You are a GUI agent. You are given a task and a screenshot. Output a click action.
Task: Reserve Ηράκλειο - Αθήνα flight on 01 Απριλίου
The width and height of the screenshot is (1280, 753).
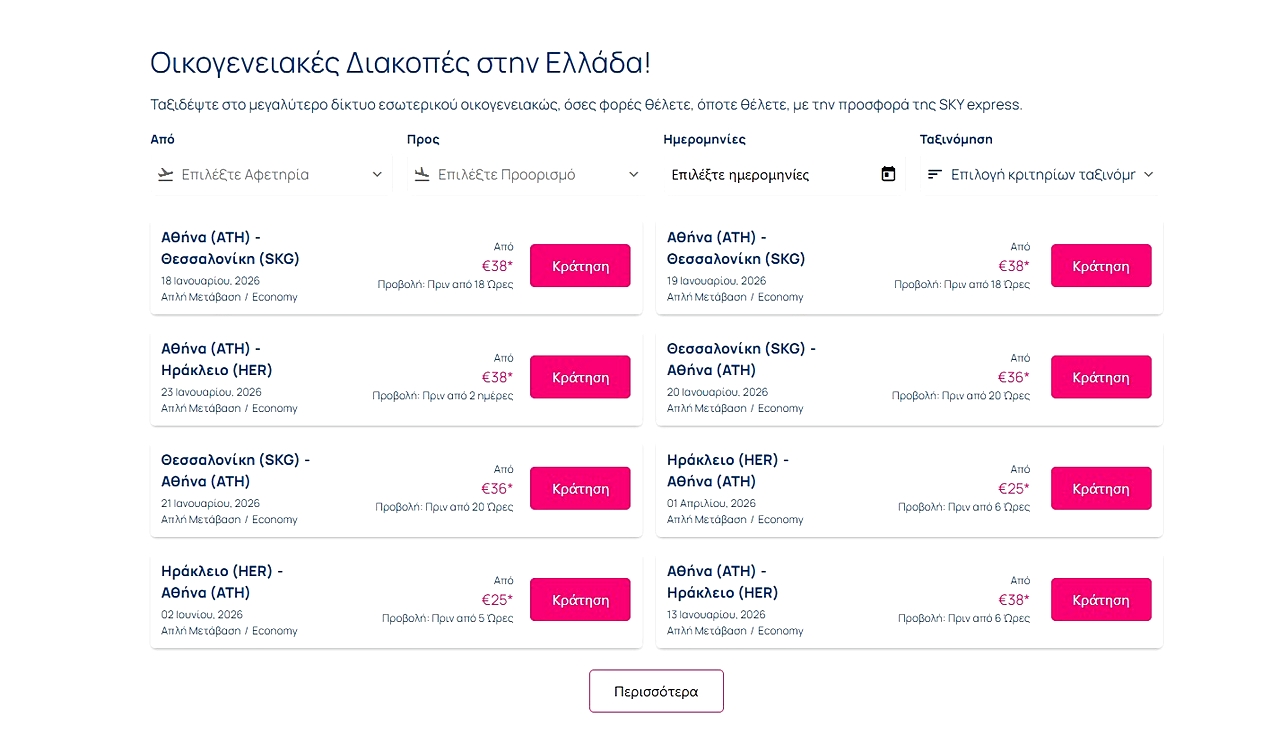tap(1100, 489)
